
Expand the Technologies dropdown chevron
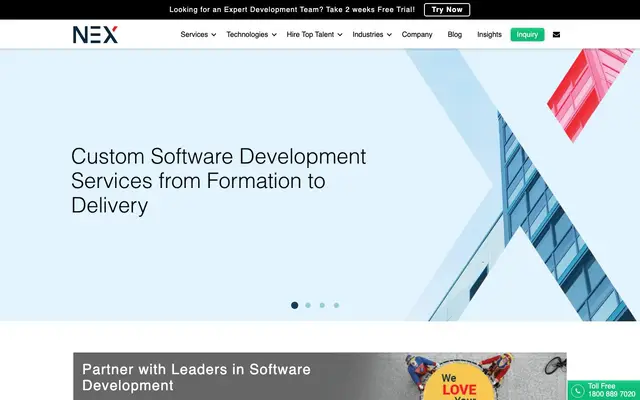coord(274,35)
